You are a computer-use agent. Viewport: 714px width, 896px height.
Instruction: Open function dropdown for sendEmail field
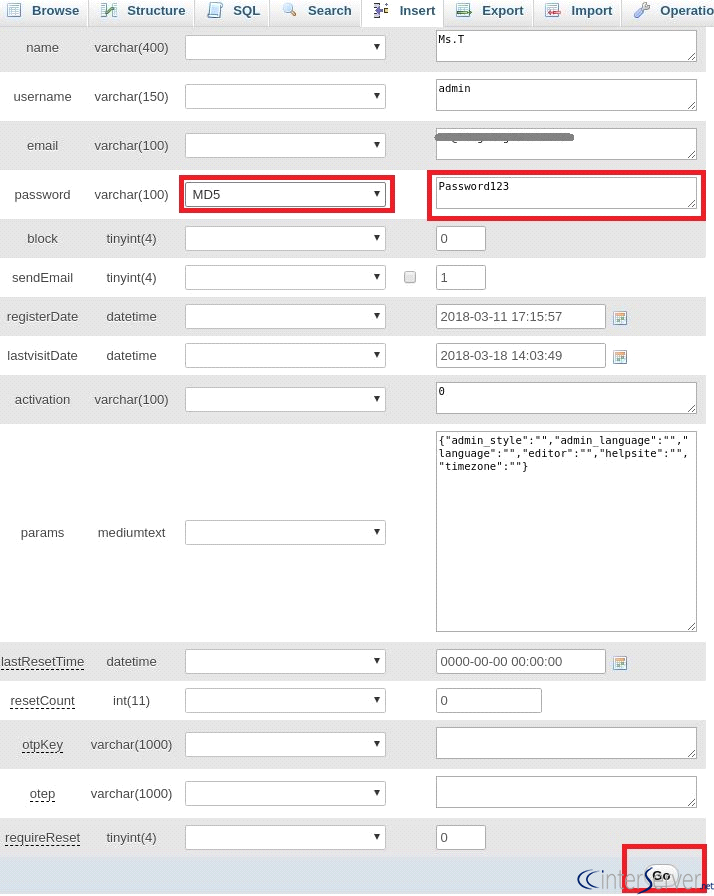pyautogui.click(x=285, y=277)
